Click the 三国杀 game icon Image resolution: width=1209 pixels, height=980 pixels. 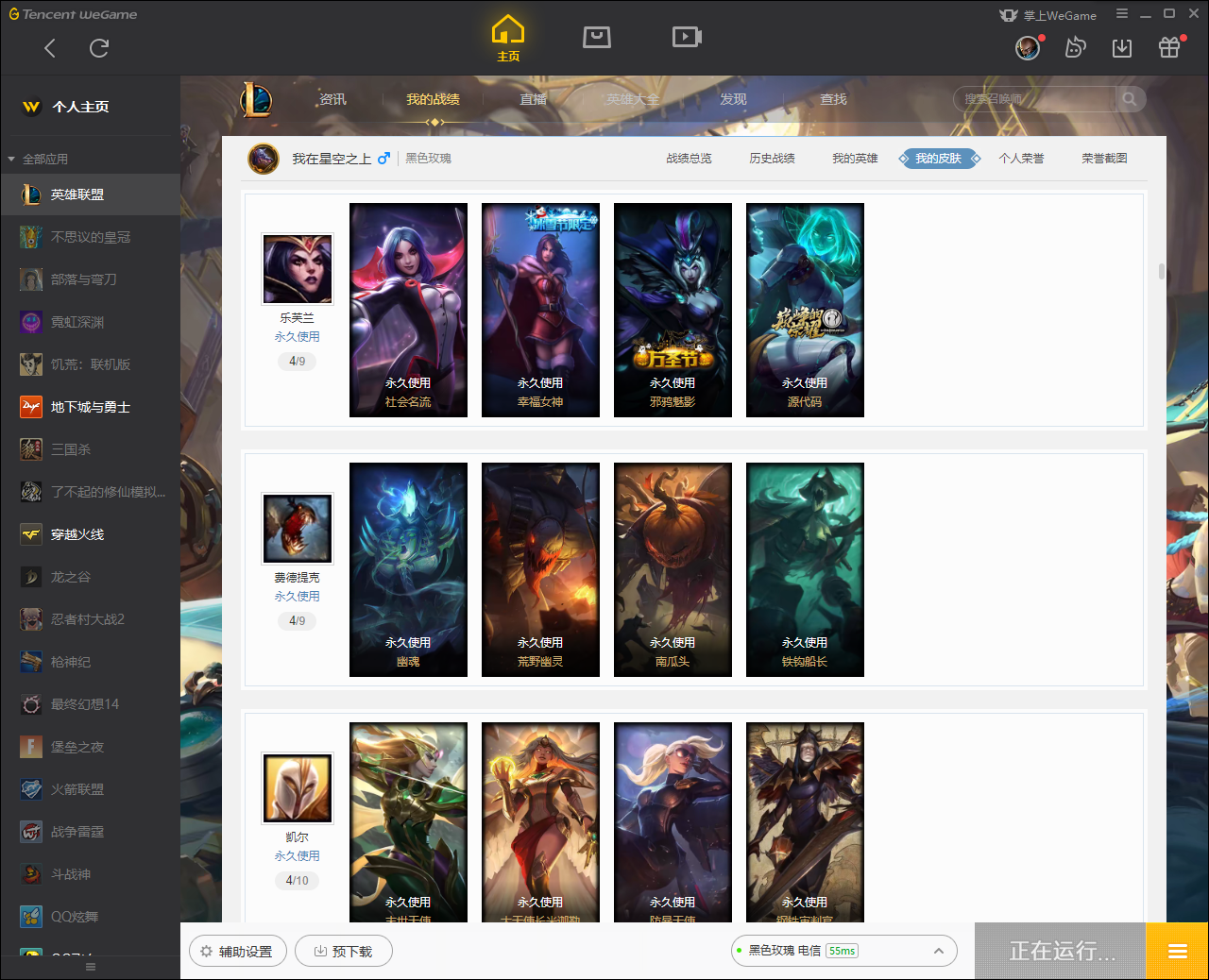(x=31, y=449)
